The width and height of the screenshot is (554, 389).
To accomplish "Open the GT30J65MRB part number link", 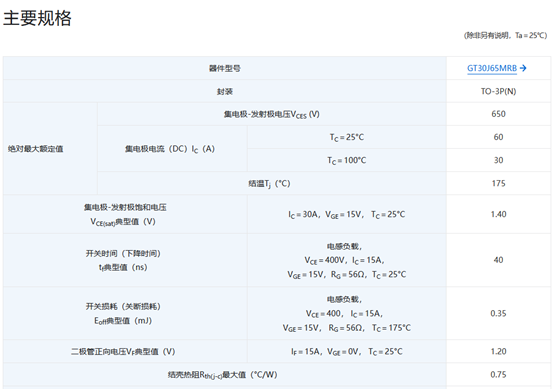I will click(x=492, y=68).
